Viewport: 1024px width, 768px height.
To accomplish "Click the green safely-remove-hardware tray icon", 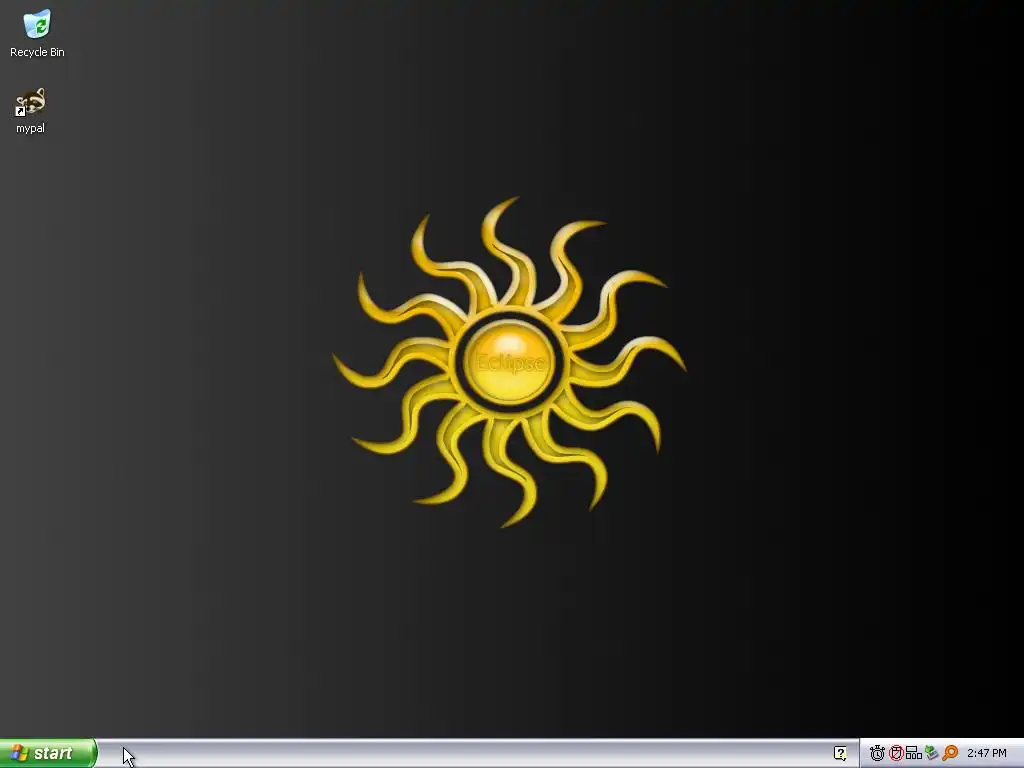I will pyautogui.click(x=931, y=753).
